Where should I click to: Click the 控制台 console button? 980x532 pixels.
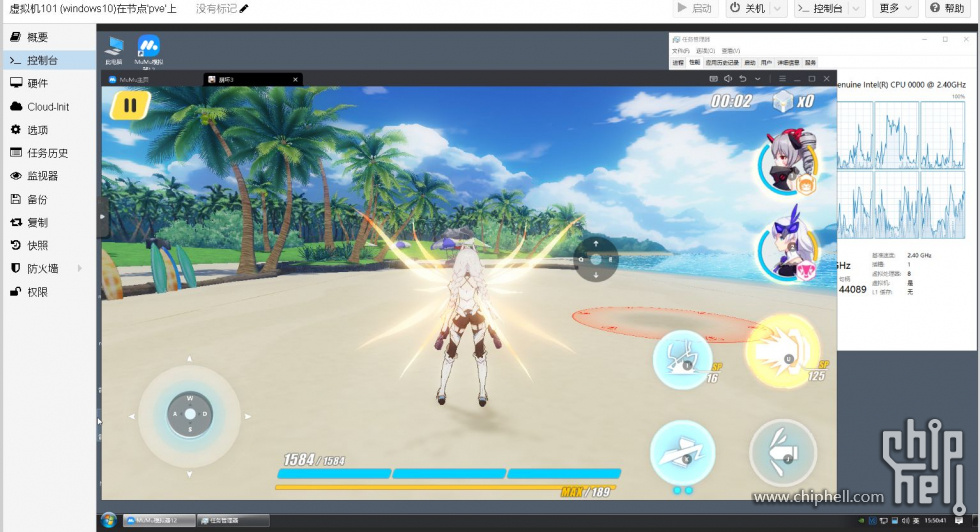(821, 8)
